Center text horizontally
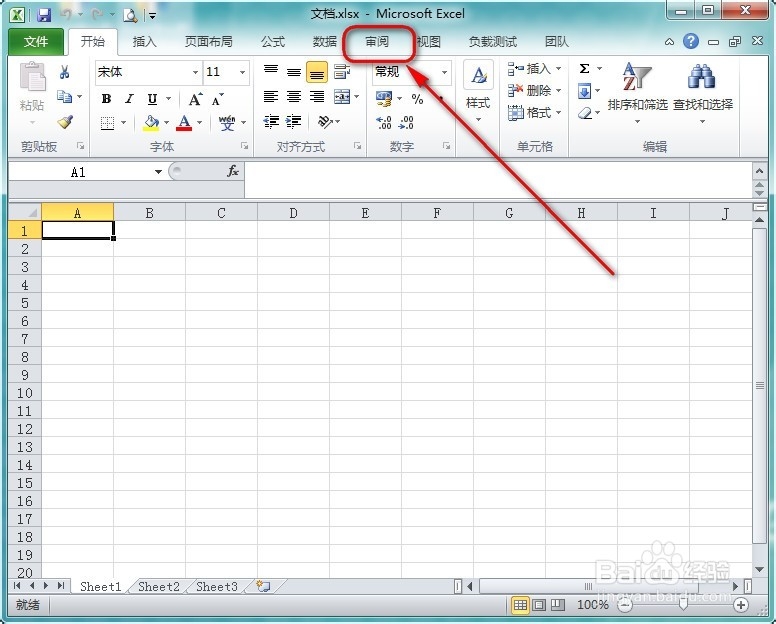The width and height of the screenshot is (776, 624). click(294, 96)
